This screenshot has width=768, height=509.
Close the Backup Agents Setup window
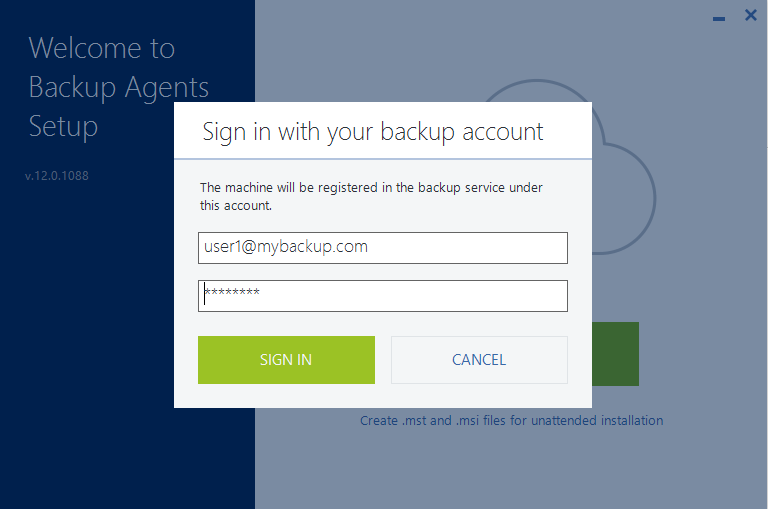[750, 15]
